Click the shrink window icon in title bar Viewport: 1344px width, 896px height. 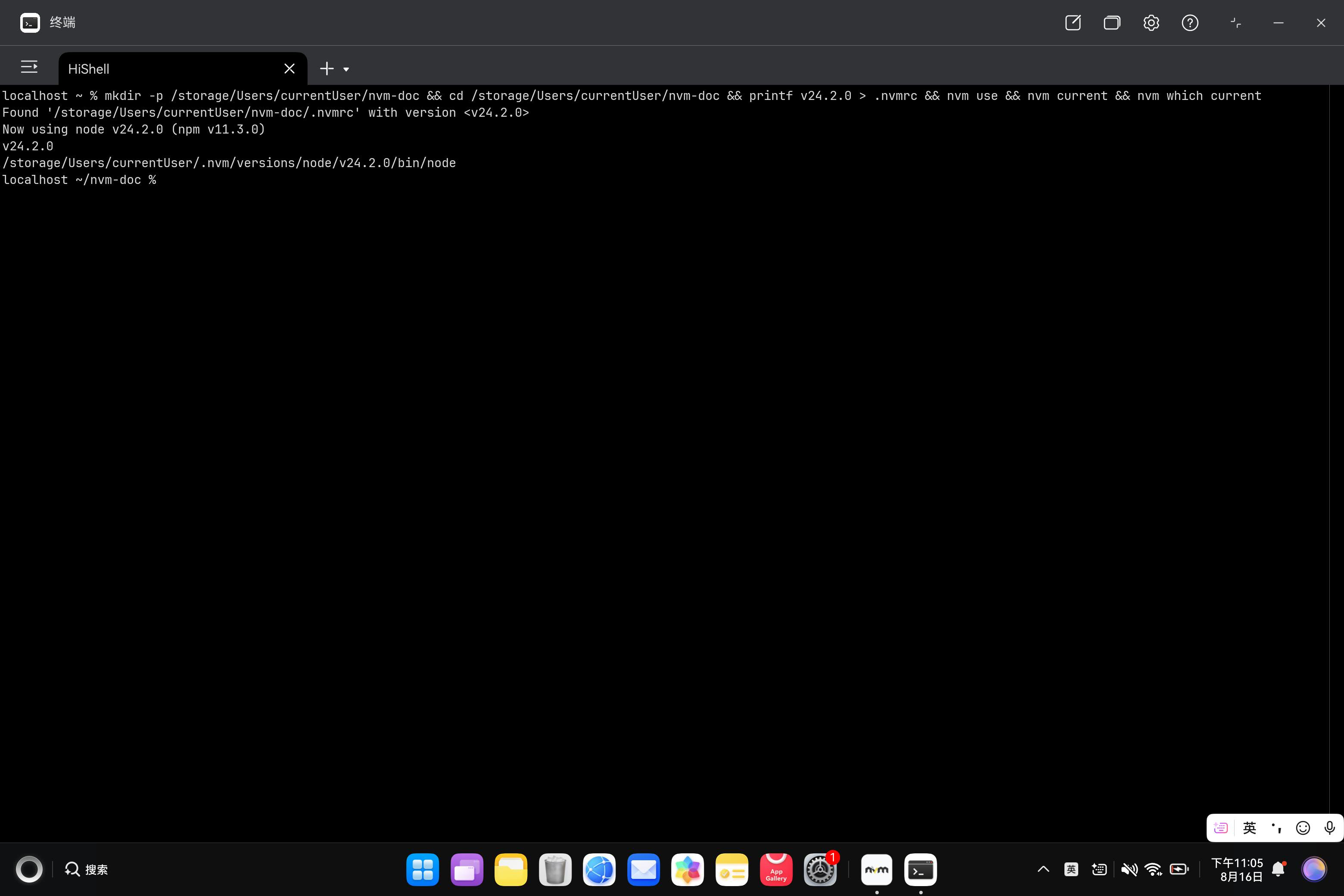1236,23
